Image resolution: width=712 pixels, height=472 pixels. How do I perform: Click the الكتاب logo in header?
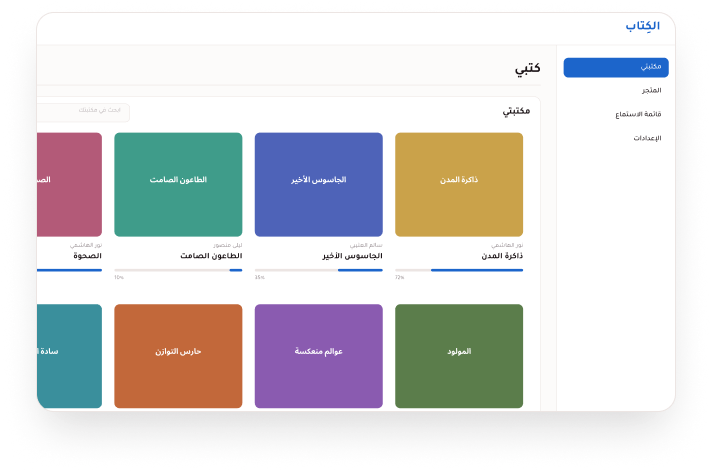(643, 26)
